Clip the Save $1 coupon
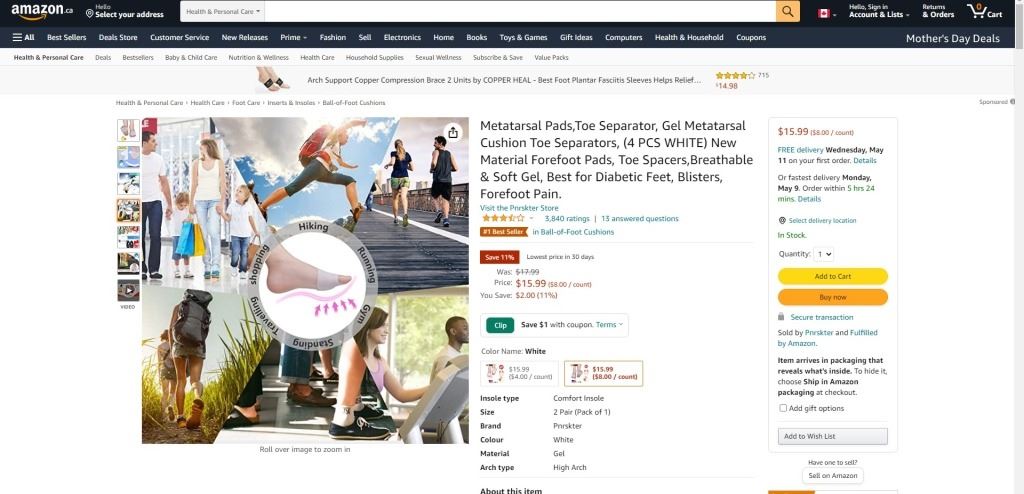The image size is (1024, 494). tap(500, 325)
